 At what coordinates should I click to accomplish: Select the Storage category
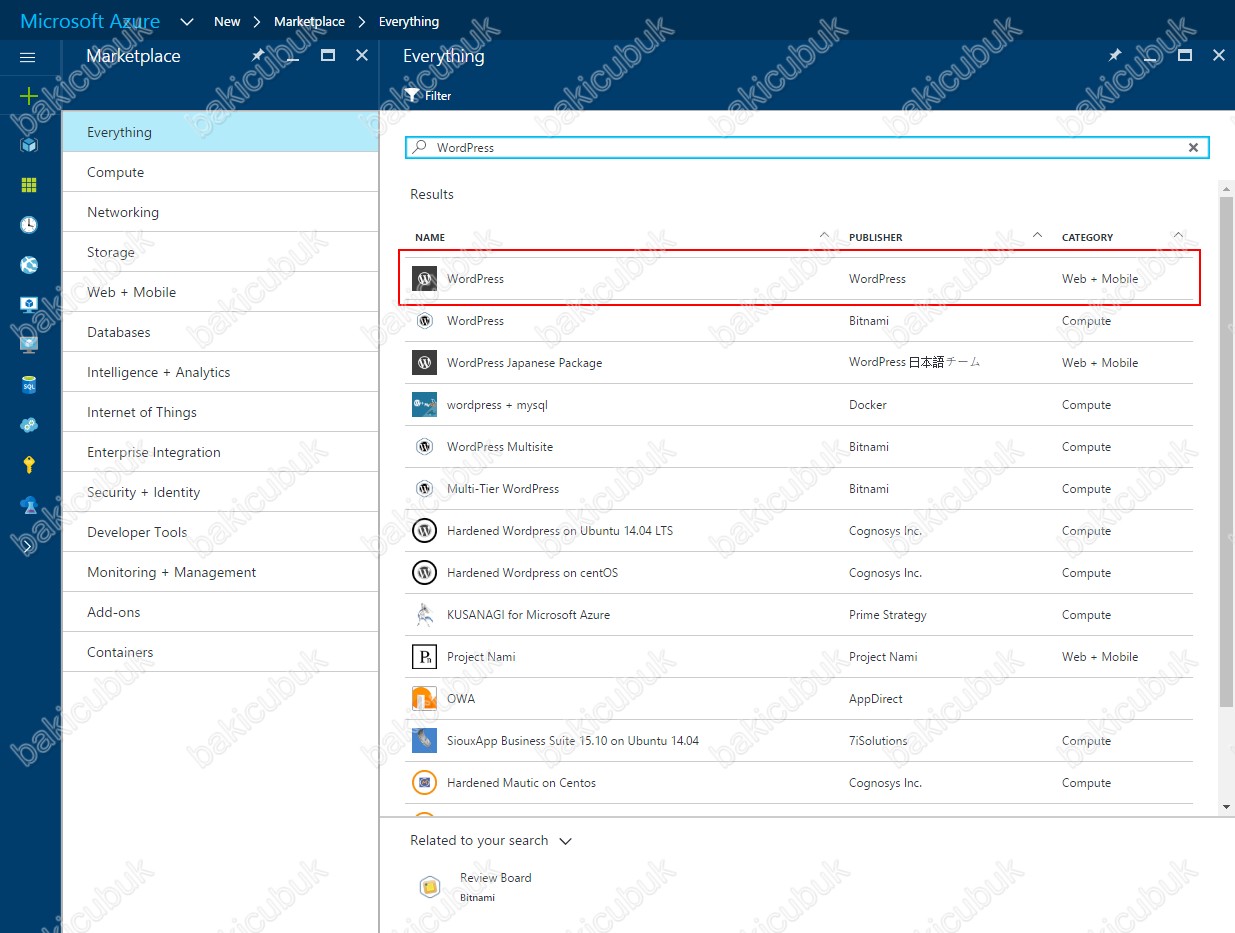pyautogui.click(x=220, y=252)
